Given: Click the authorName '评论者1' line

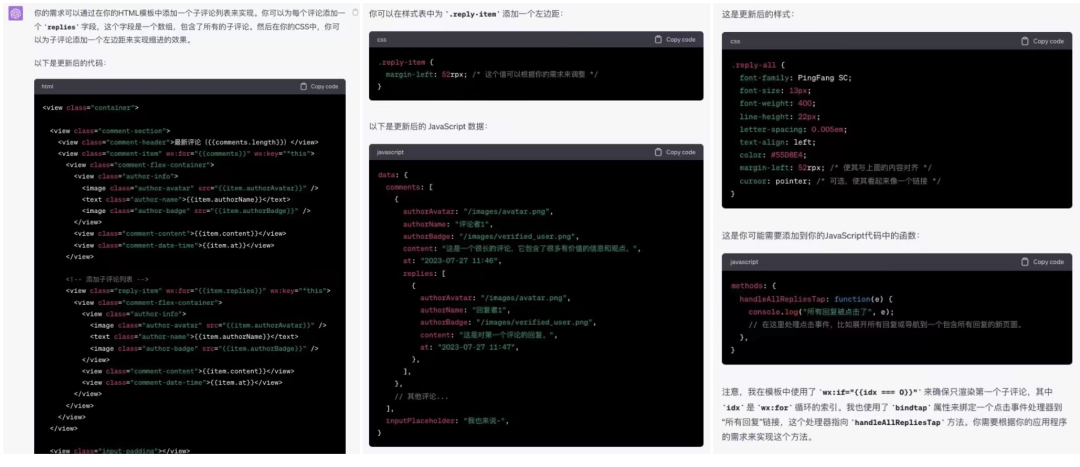Looking at the screenshot, I should 450,224.
